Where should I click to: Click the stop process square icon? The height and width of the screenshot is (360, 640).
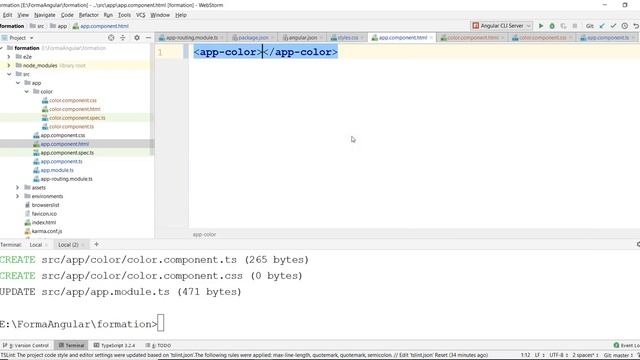(x=575, y=26)
